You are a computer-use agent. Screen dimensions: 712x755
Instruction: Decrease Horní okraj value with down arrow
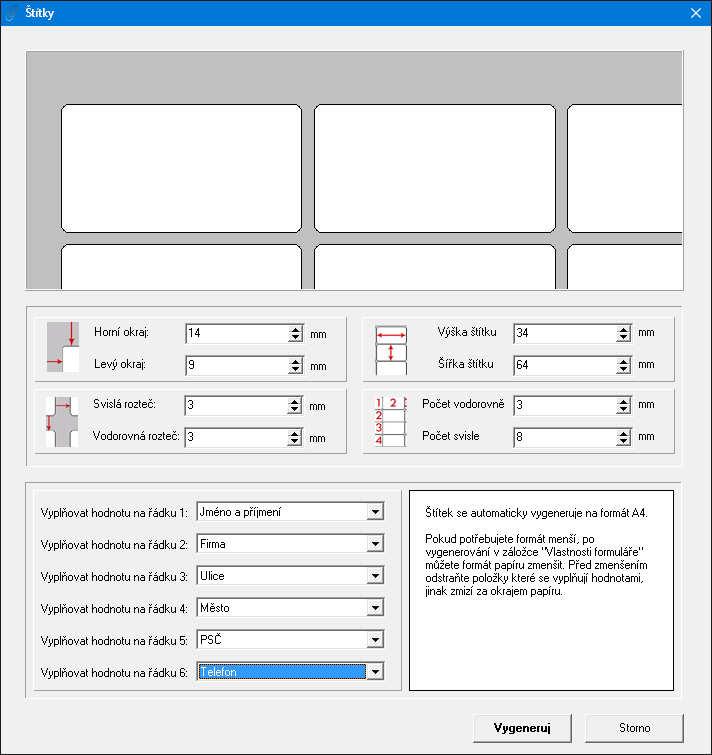(295, 338)
